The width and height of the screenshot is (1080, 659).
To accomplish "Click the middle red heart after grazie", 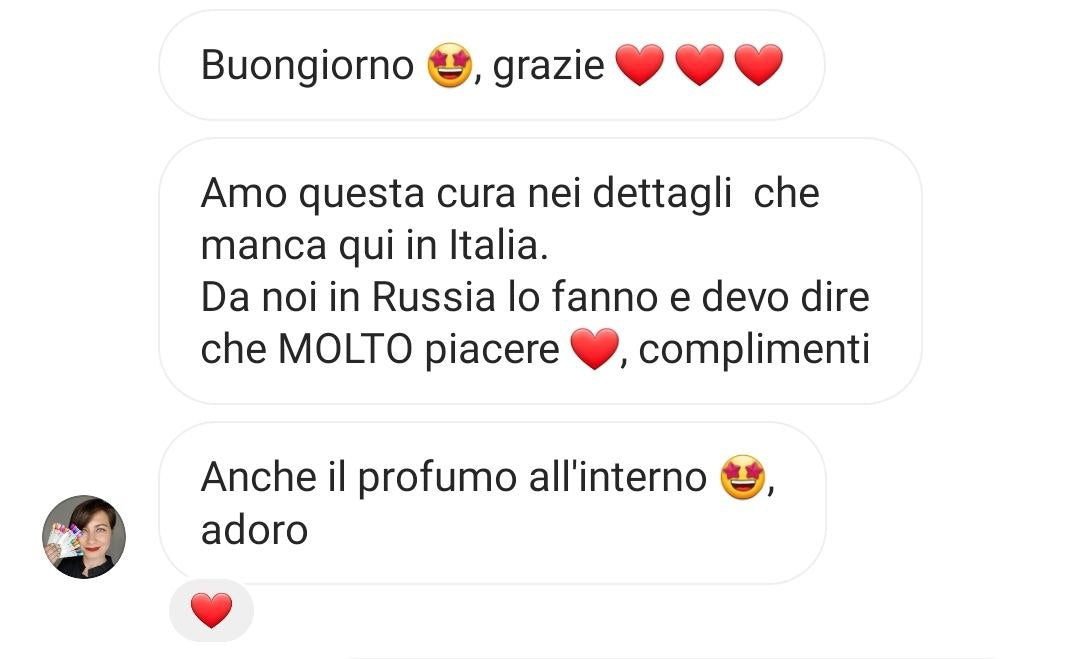I will coord(700,65).
